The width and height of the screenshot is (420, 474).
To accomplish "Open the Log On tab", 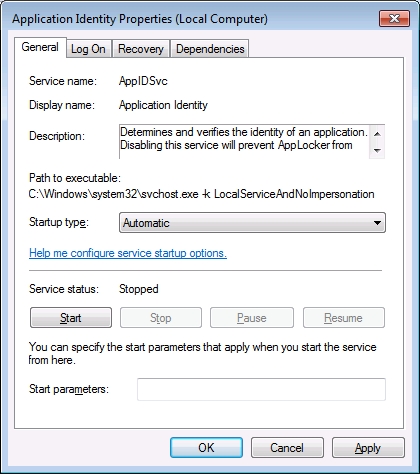I will coord(88,49).
